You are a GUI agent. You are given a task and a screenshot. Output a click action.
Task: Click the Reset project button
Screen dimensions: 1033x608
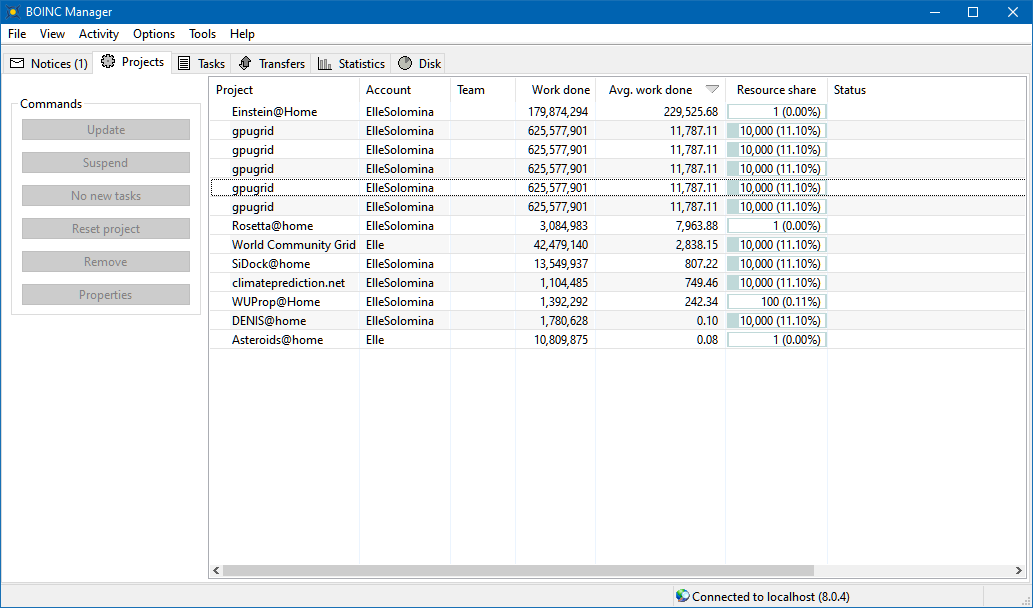click(x=106, y=229)
